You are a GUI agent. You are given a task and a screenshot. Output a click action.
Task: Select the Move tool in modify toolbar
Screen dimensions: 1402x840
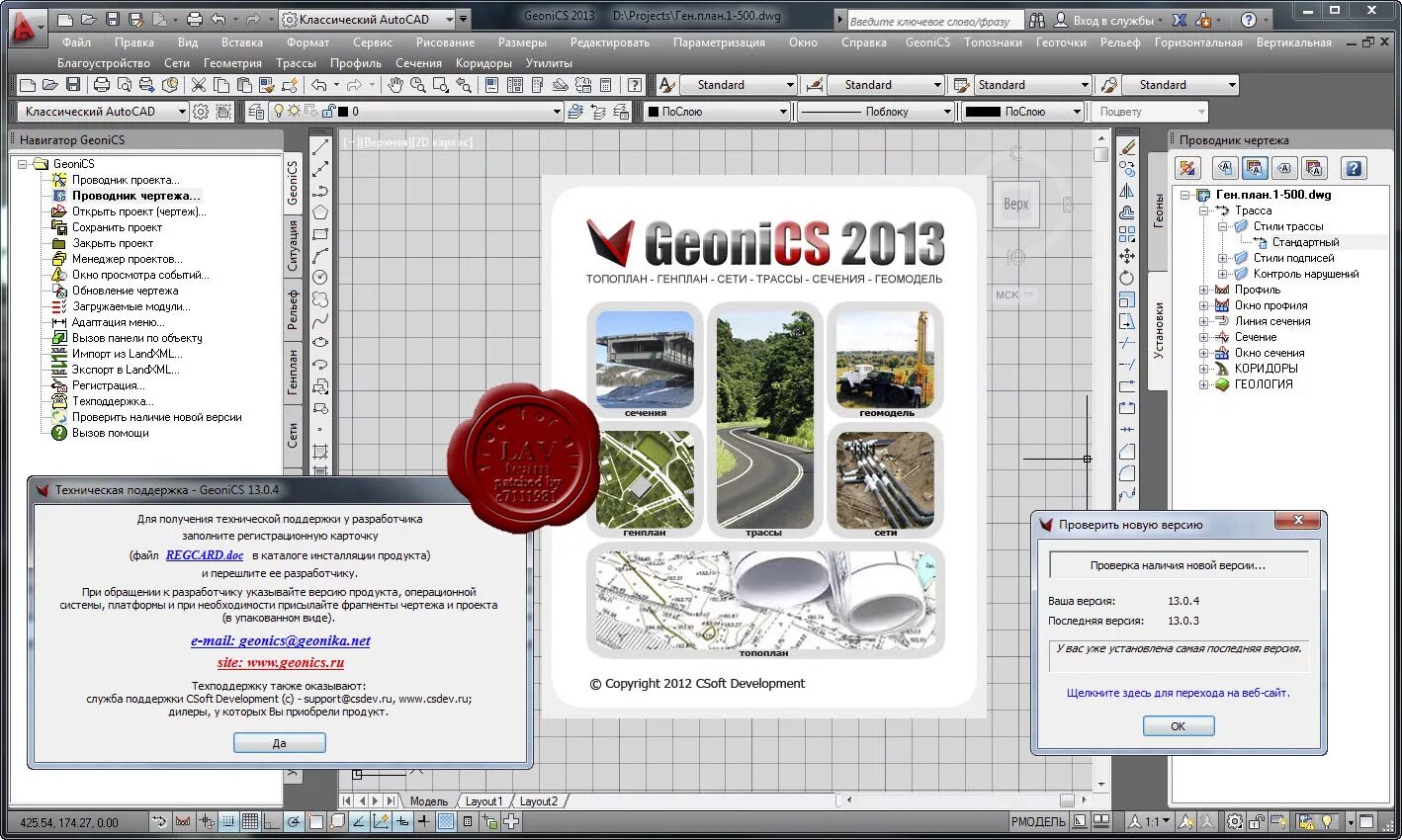click(x=1127, y=256)
